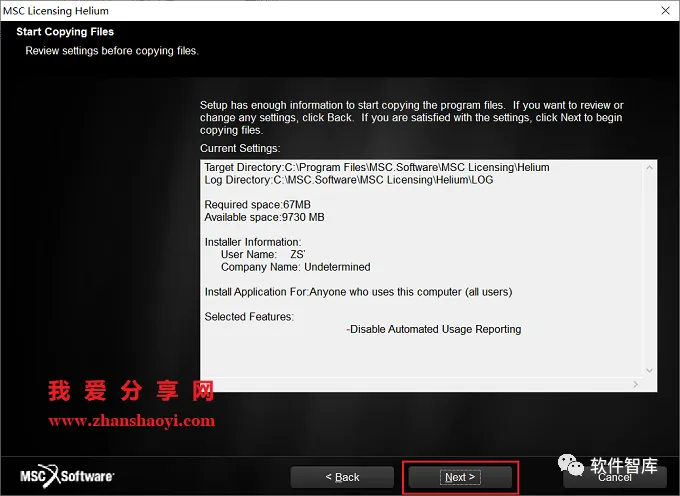Click the Next button to begin copying
Image resolution: width=680 pixels, height=496 pixels.
[460, 477]
